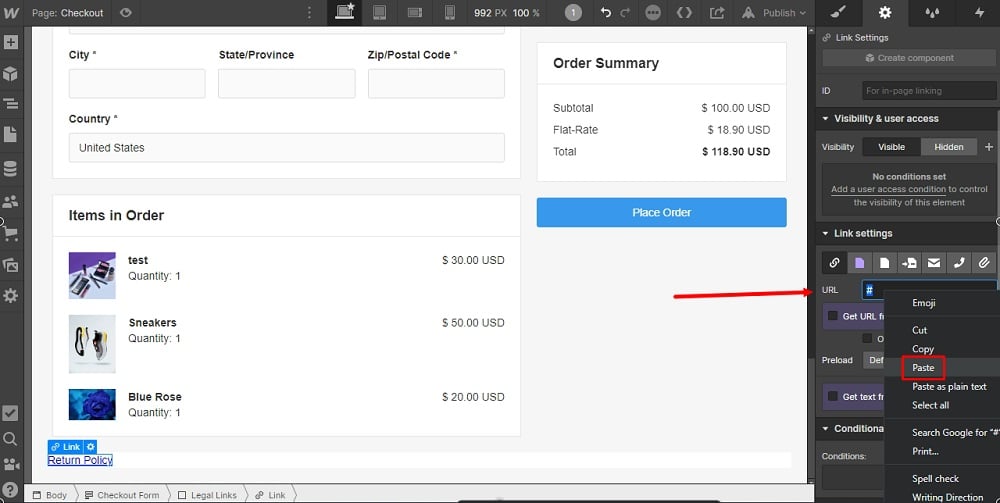Click the Return Policy link
Image resolution: width=1000 pixels, height=503 pixels.
80,460
